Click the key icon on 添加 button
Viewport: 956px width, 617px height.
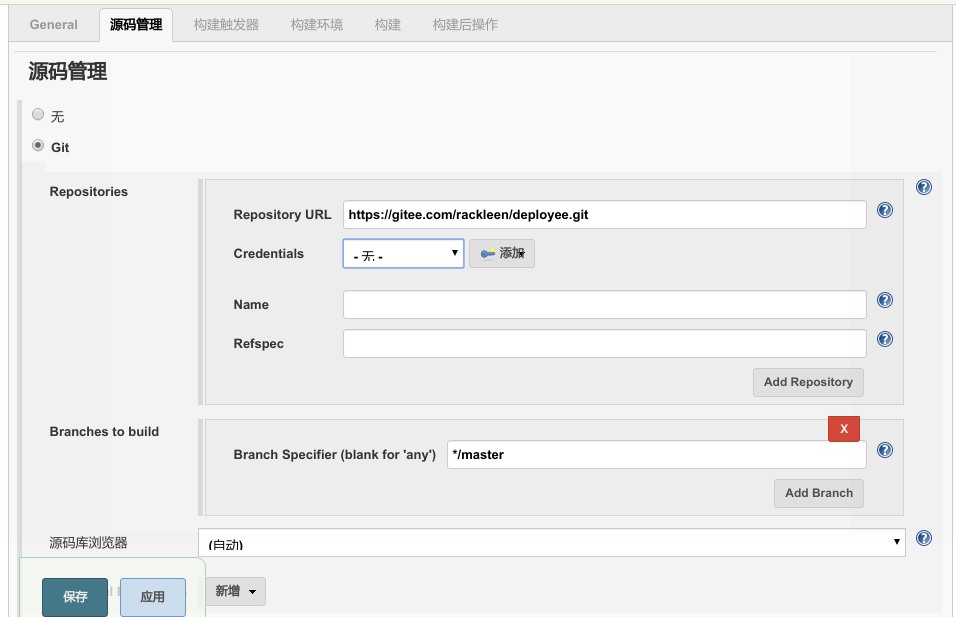(x=487, y=254)
